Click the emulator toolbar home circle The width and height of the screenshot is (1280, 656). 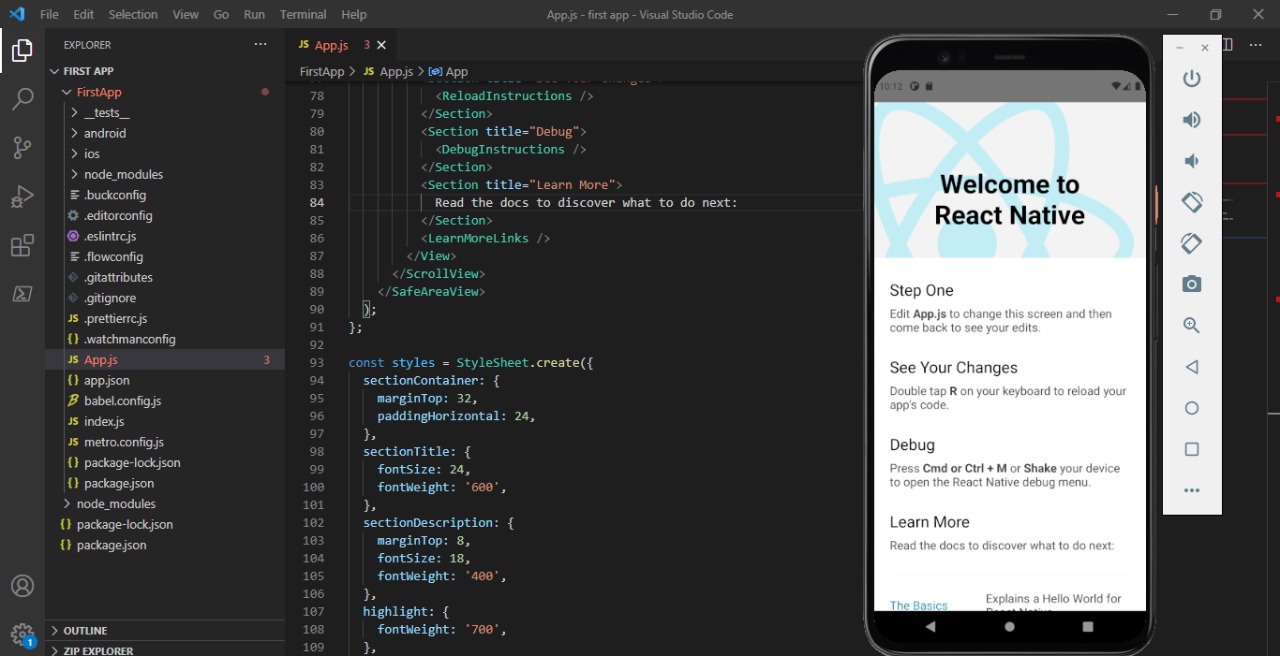pos(1191,408)
